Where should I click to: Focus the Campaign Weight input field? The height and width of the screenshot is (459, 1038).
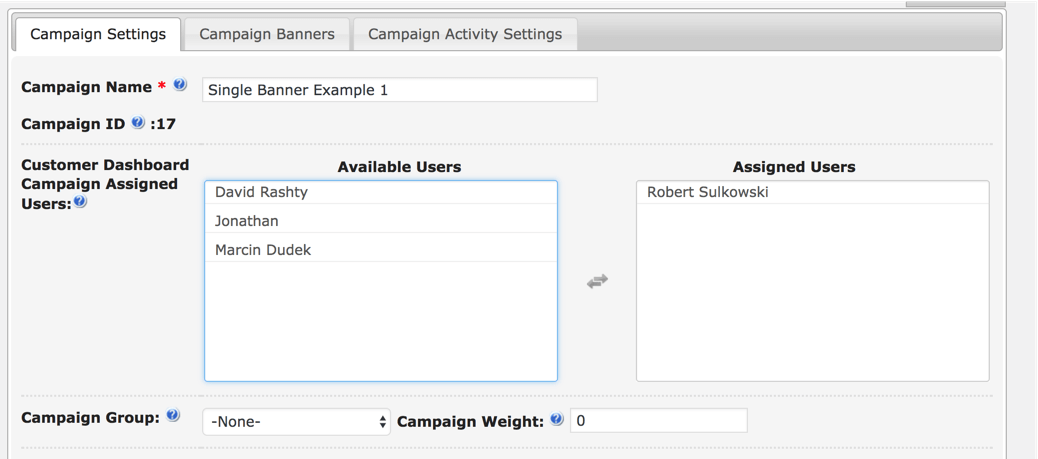[x=658, y=421]
